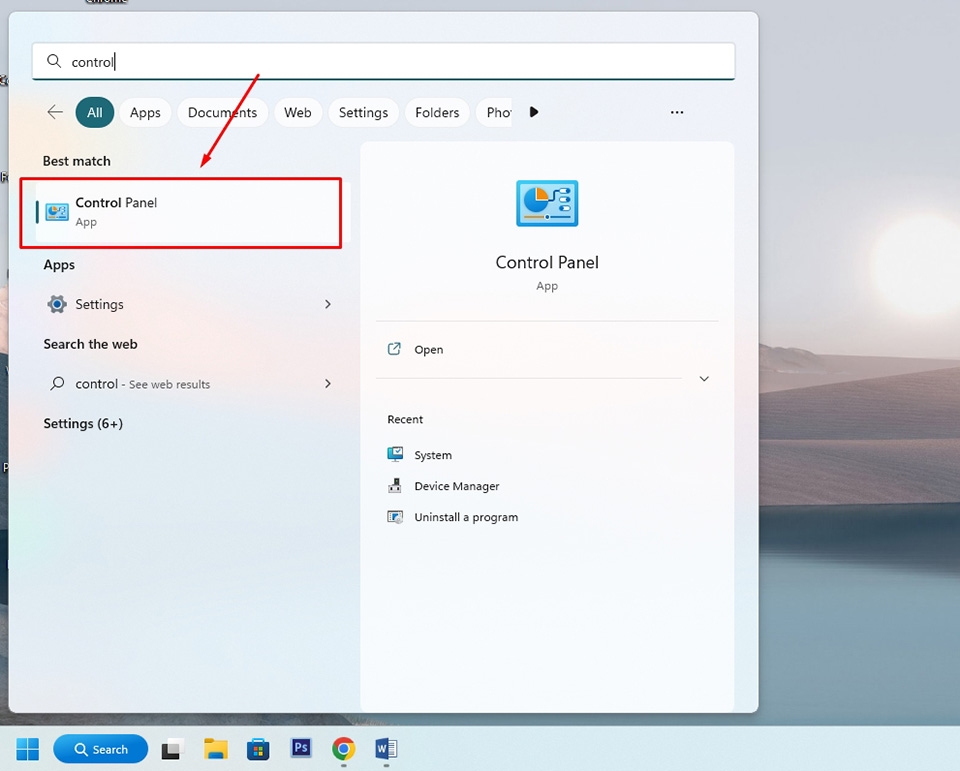Open Photoshop from the taskbar

(300, 748)
